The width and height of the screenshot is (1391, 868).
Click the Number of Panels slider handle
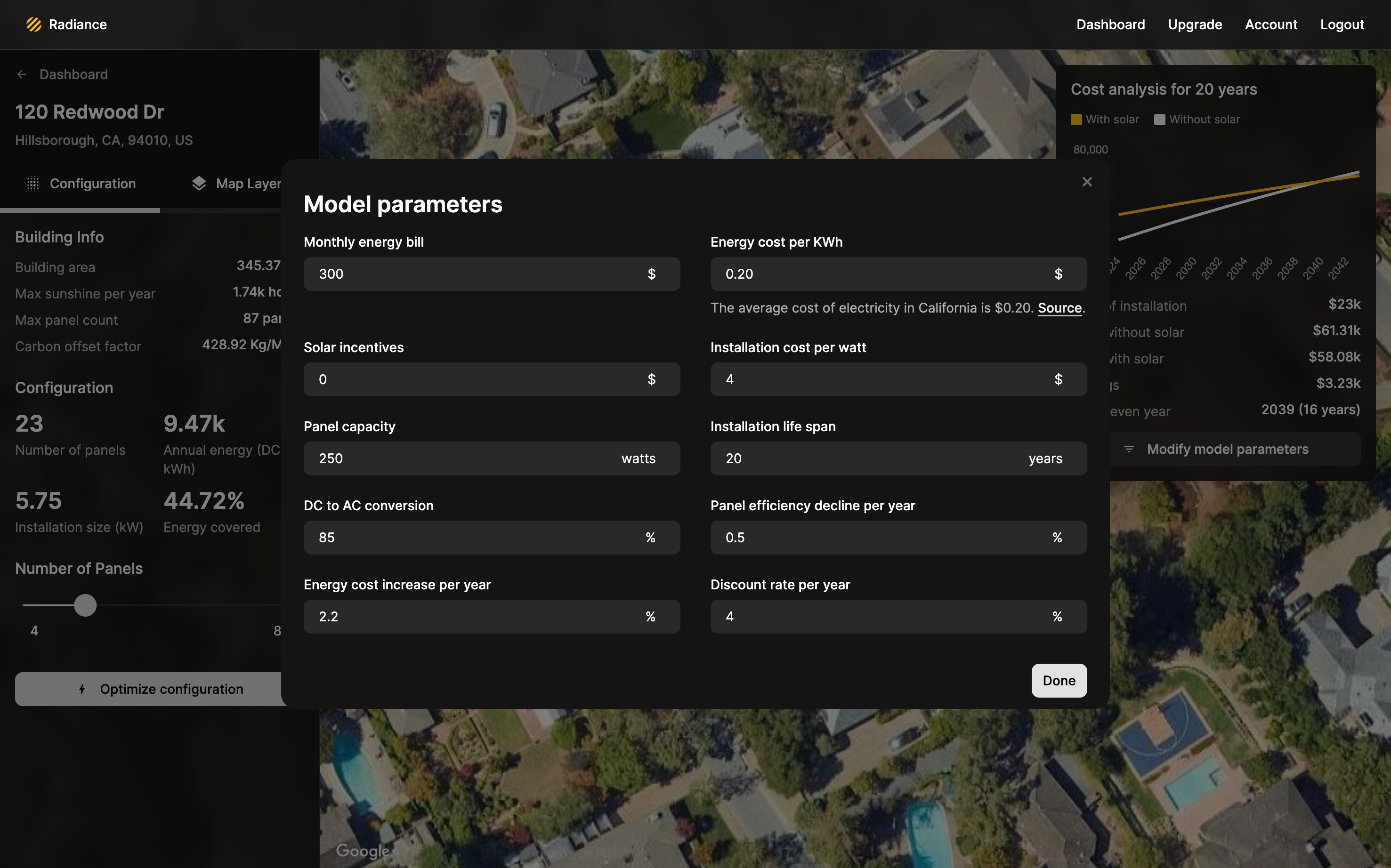click(85, 606)
